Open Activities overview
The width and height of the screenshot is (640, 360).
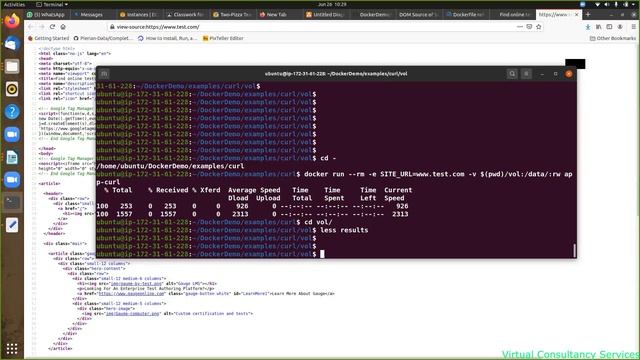point(14,4)
